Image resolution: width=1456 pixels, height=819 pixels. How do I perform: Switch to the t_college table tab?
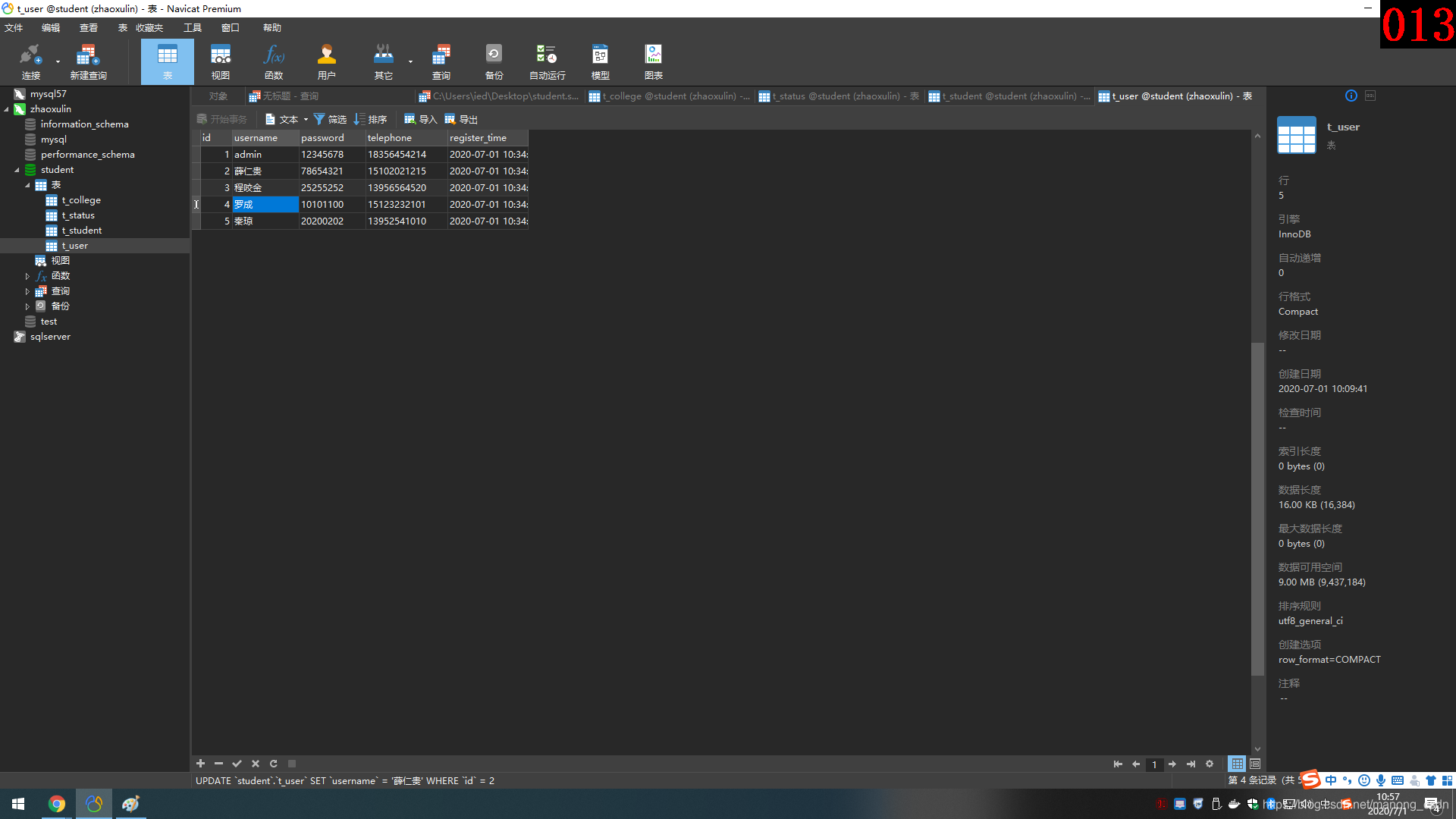pos(670,96)
